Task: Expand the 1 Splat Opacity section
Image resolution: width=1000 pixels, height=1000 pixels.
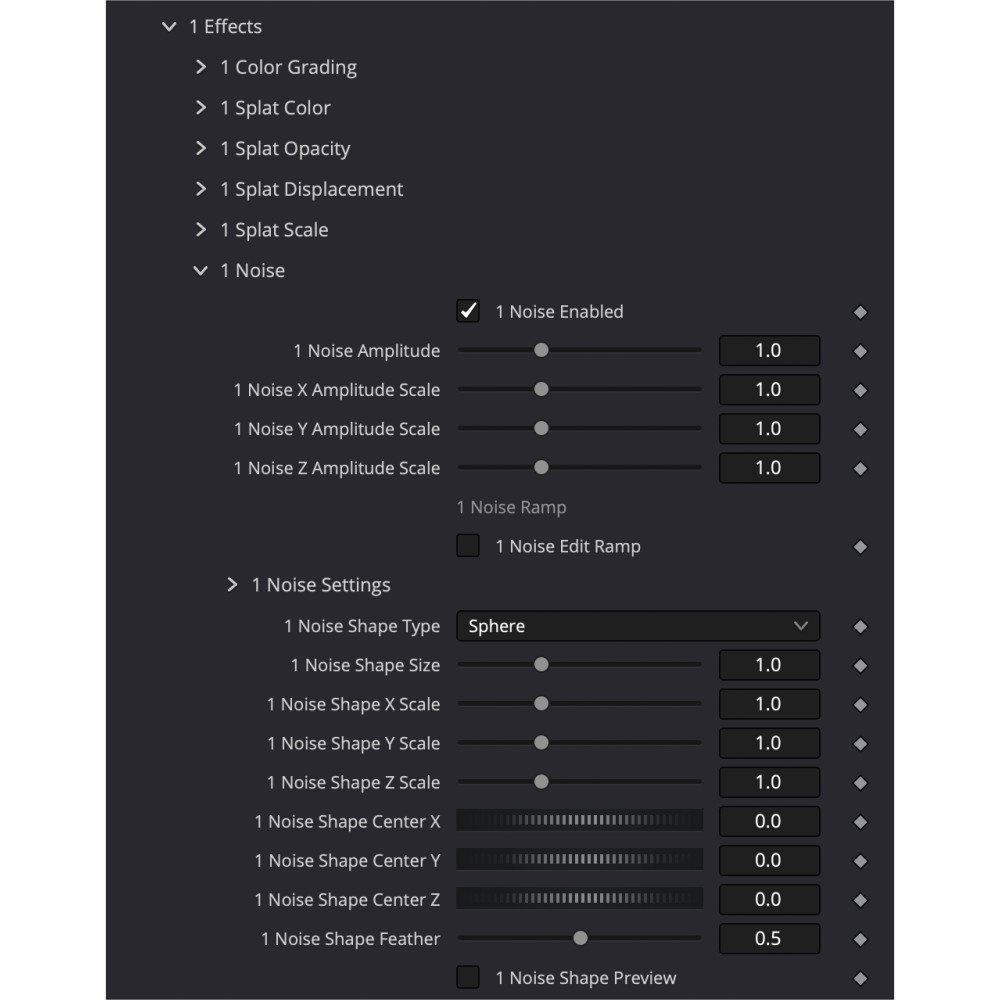Action: click(200, 149)
